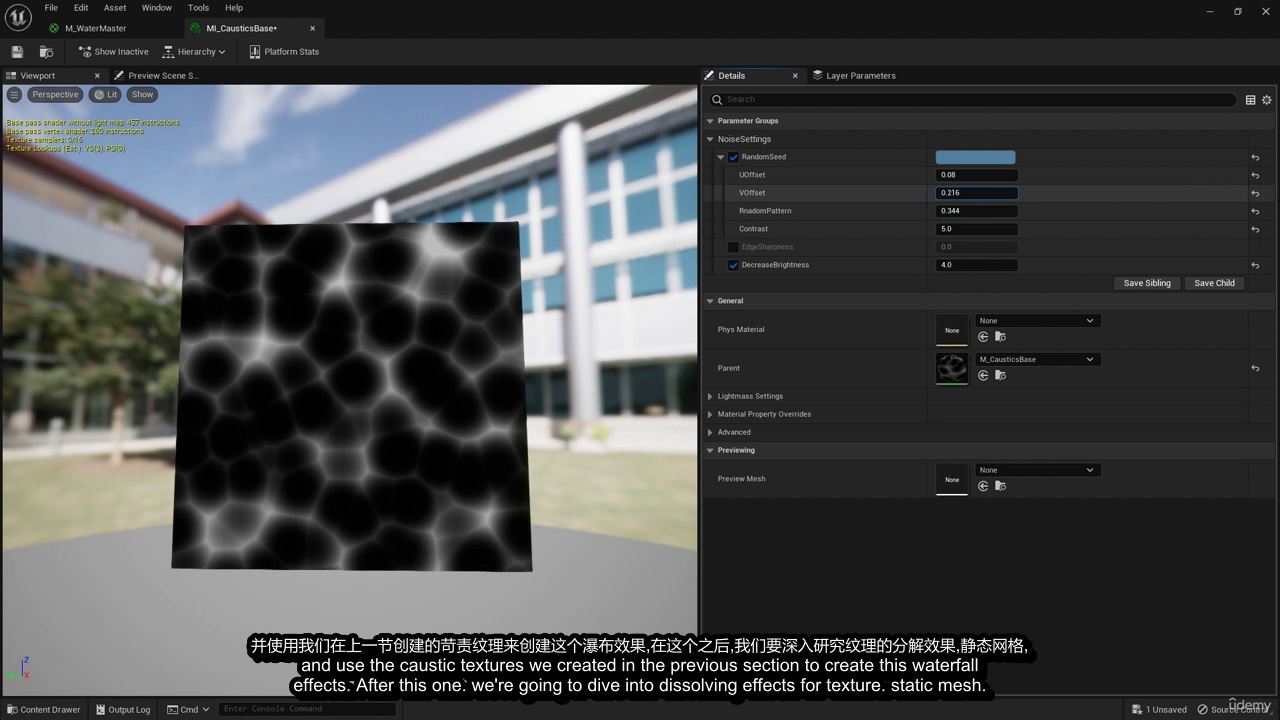Enable the EdgeSharpness checkbox
Screen dimensions: 1280x720
pos(733,247)
